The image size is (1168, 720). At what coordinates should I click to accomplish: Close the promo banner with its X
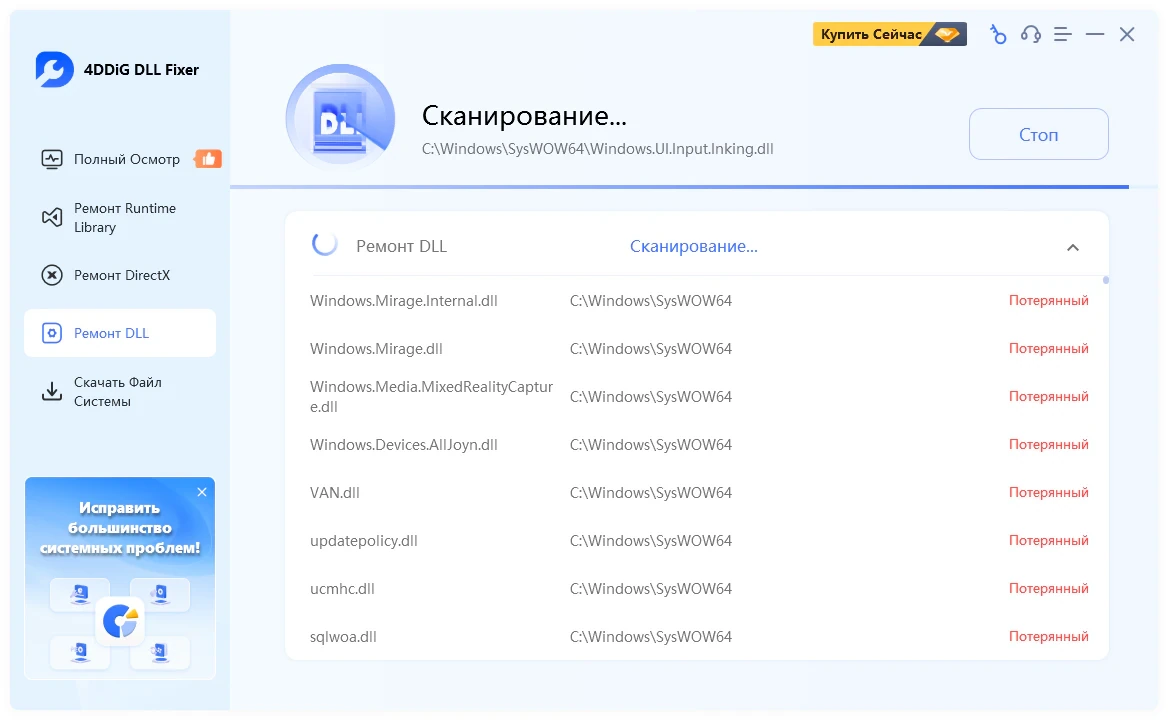(x=202, y=492)
